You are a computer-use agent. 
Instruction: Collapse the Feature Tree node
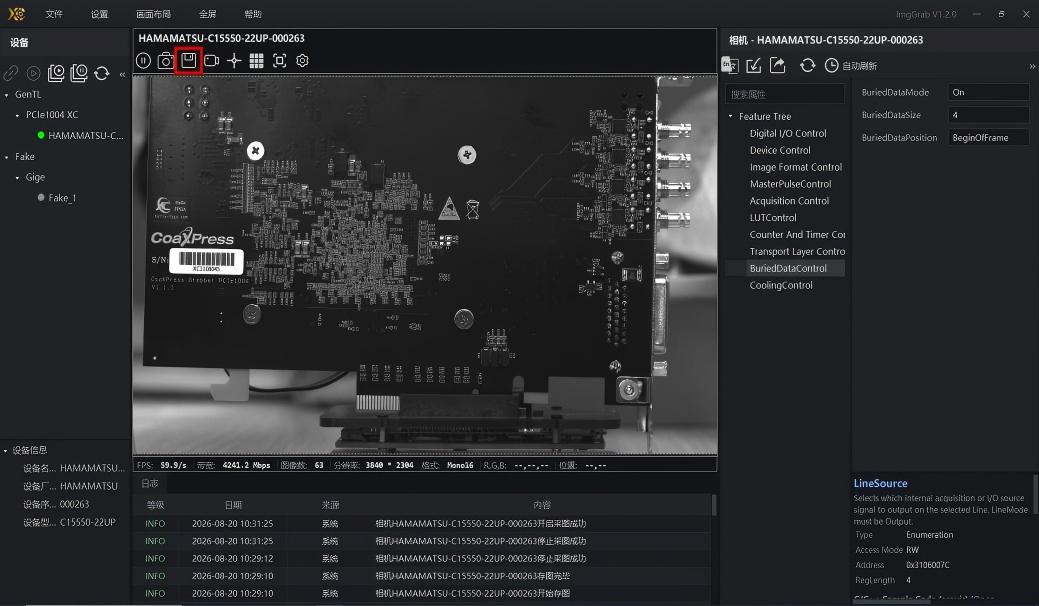[731, 117]
